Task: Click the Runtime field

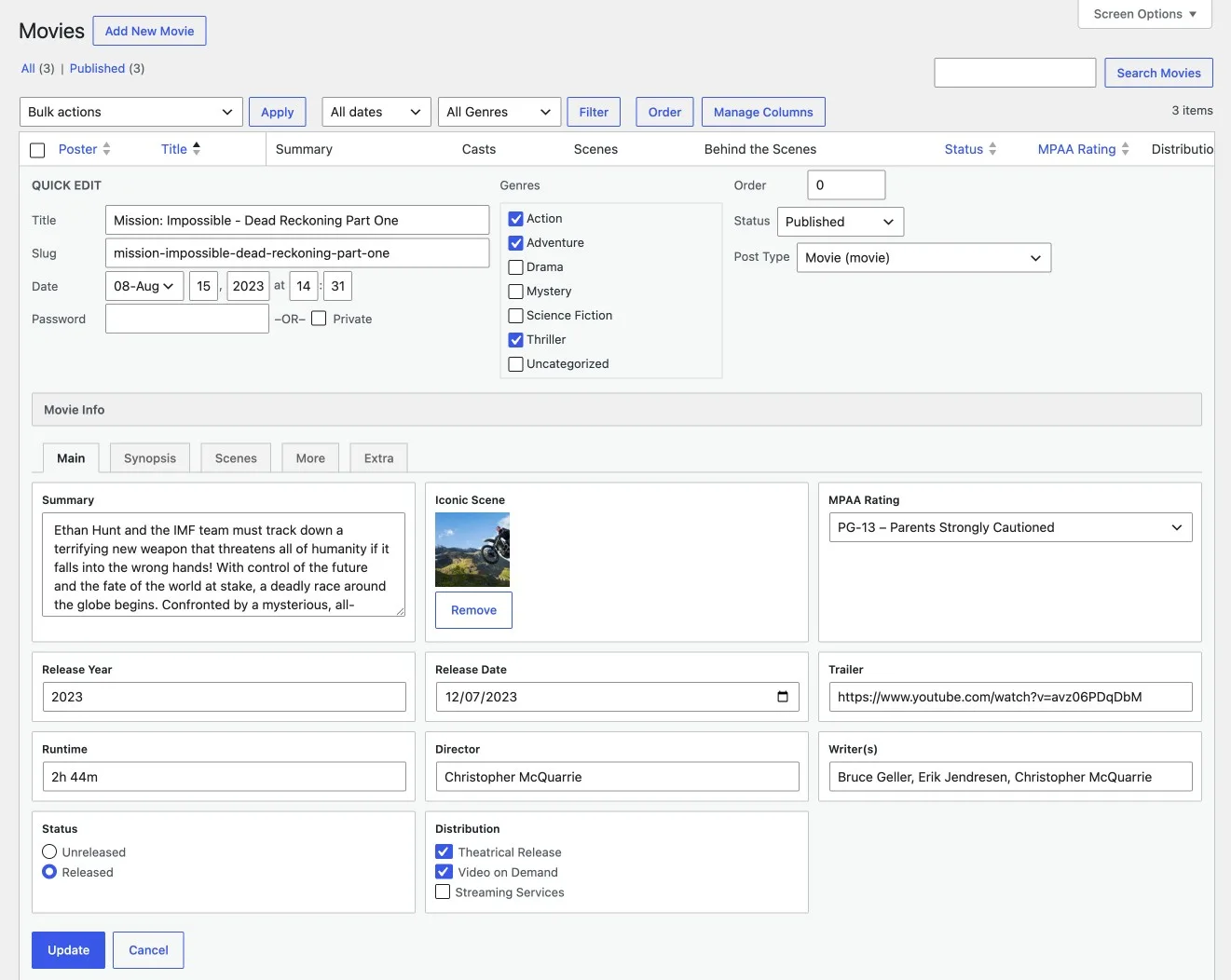Action: pyautogui.click(x=224, y=777)
